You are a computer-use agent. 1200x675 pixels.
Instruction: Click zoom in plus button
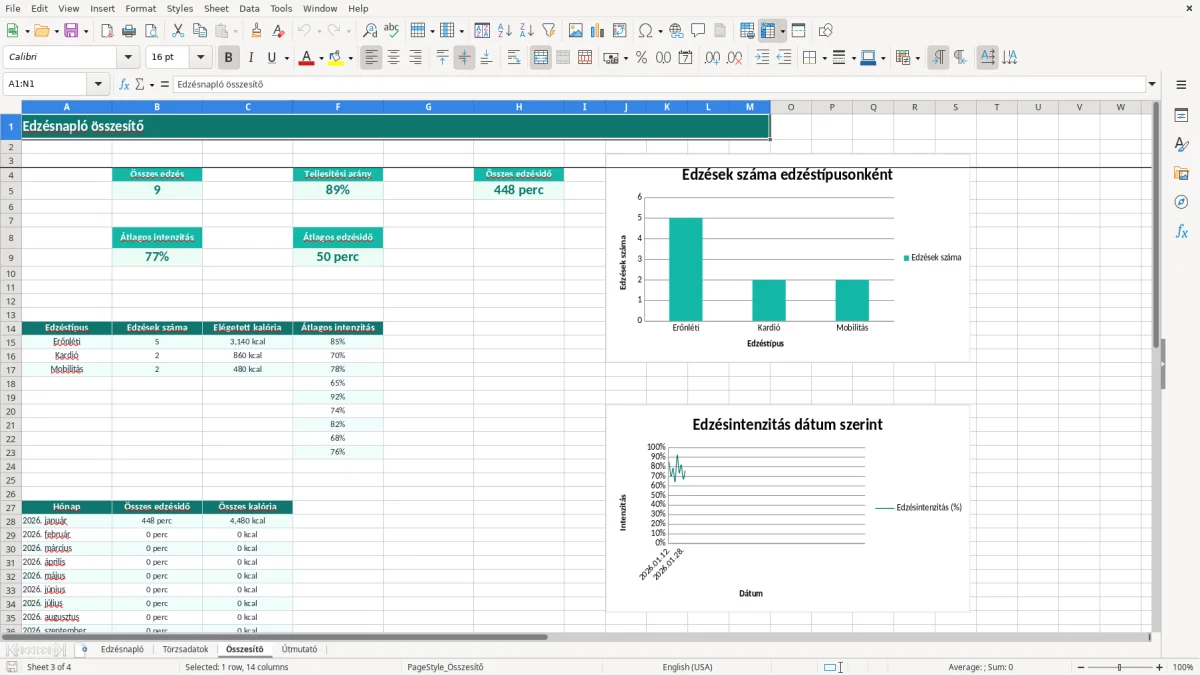click(1160, 667)
